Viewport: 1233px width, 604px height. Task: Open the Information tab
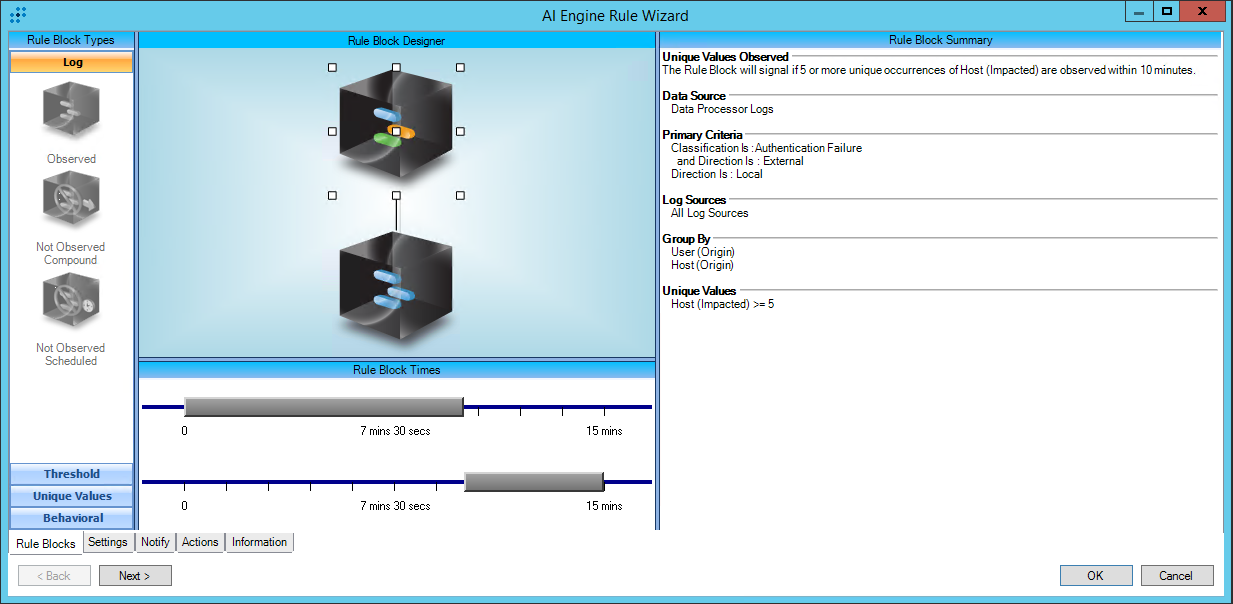click(259, 542)
